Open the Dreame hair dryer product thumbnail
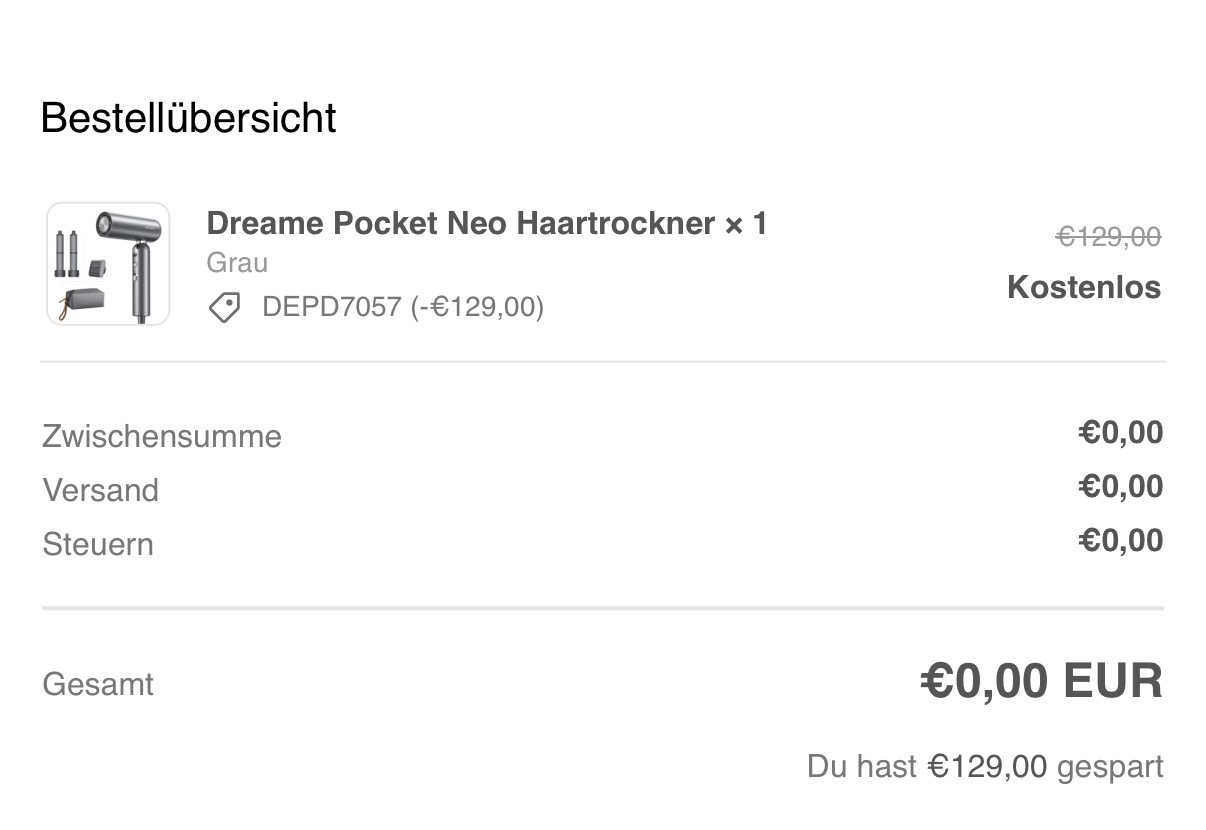 (108, 264)
